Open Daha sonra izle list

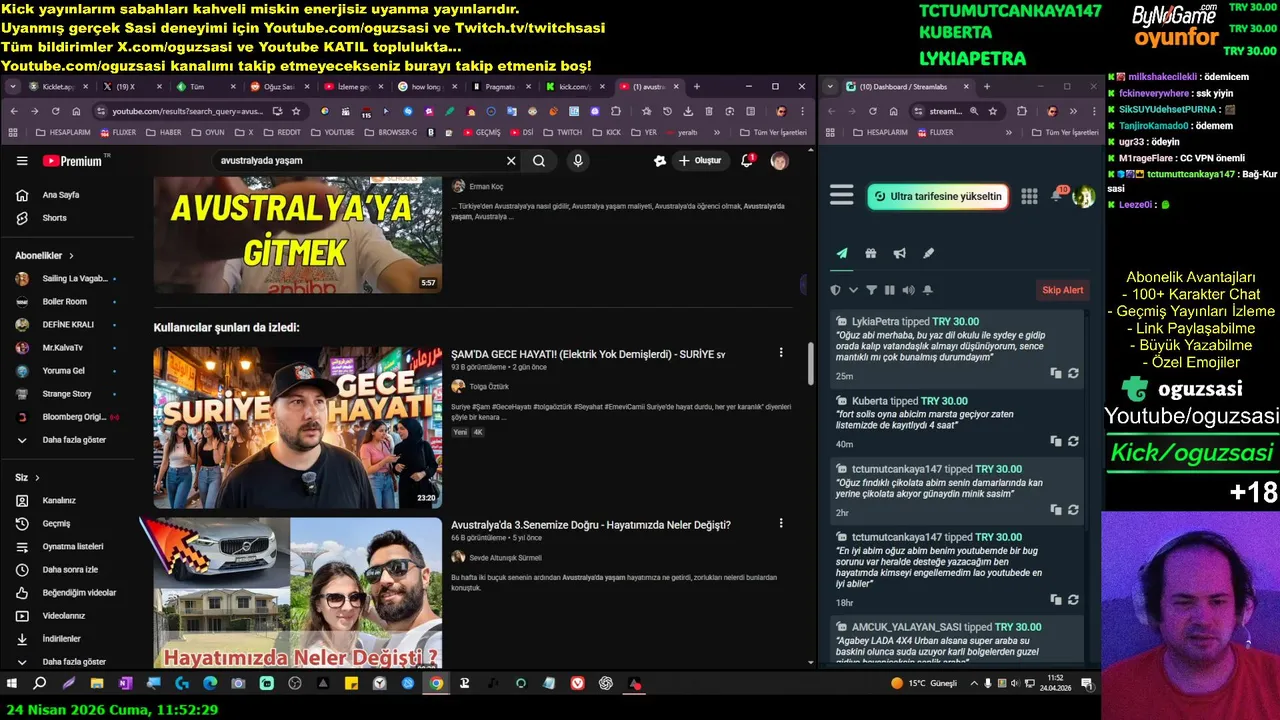coord(70,570)
